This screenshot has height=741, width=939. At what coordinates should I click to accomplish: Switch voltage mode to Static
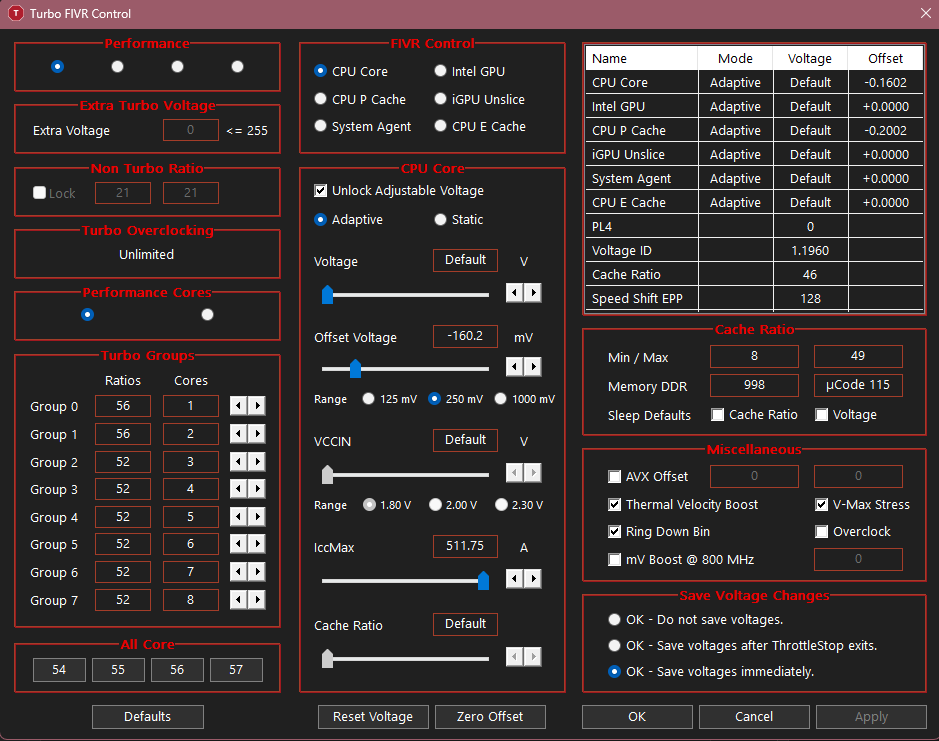tap(440, 220)
